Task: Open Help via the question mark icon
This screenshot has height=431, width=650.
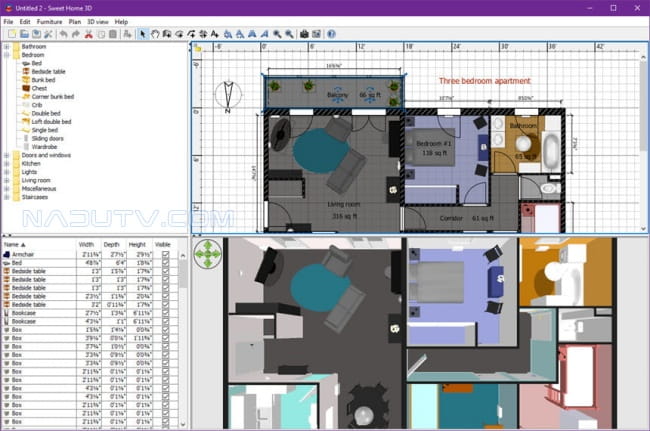Action: click(x=331, y=34)
